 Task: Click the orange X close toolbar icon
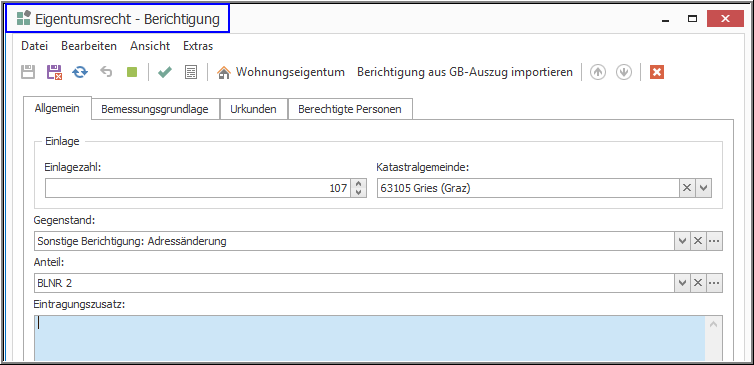click(657, 72)
